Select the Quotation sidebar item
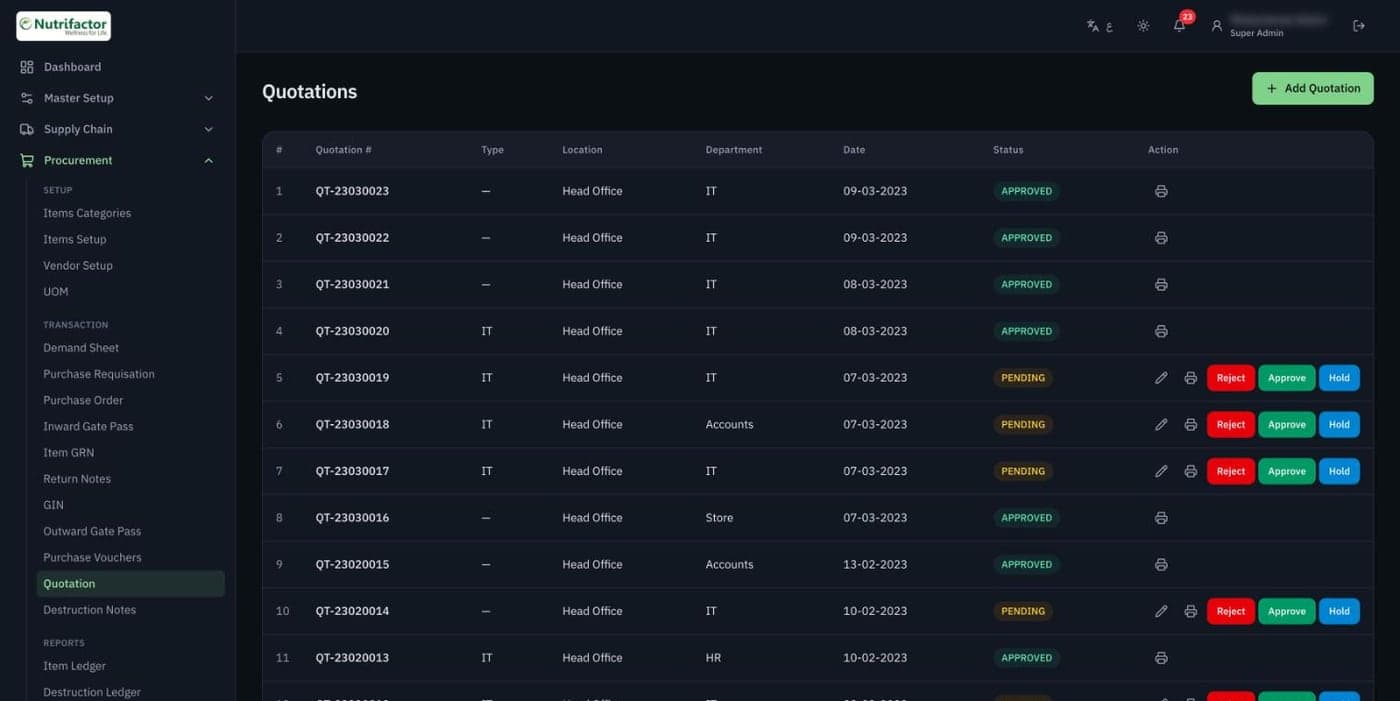This screenshot has width=1400, height=701. 131,584
